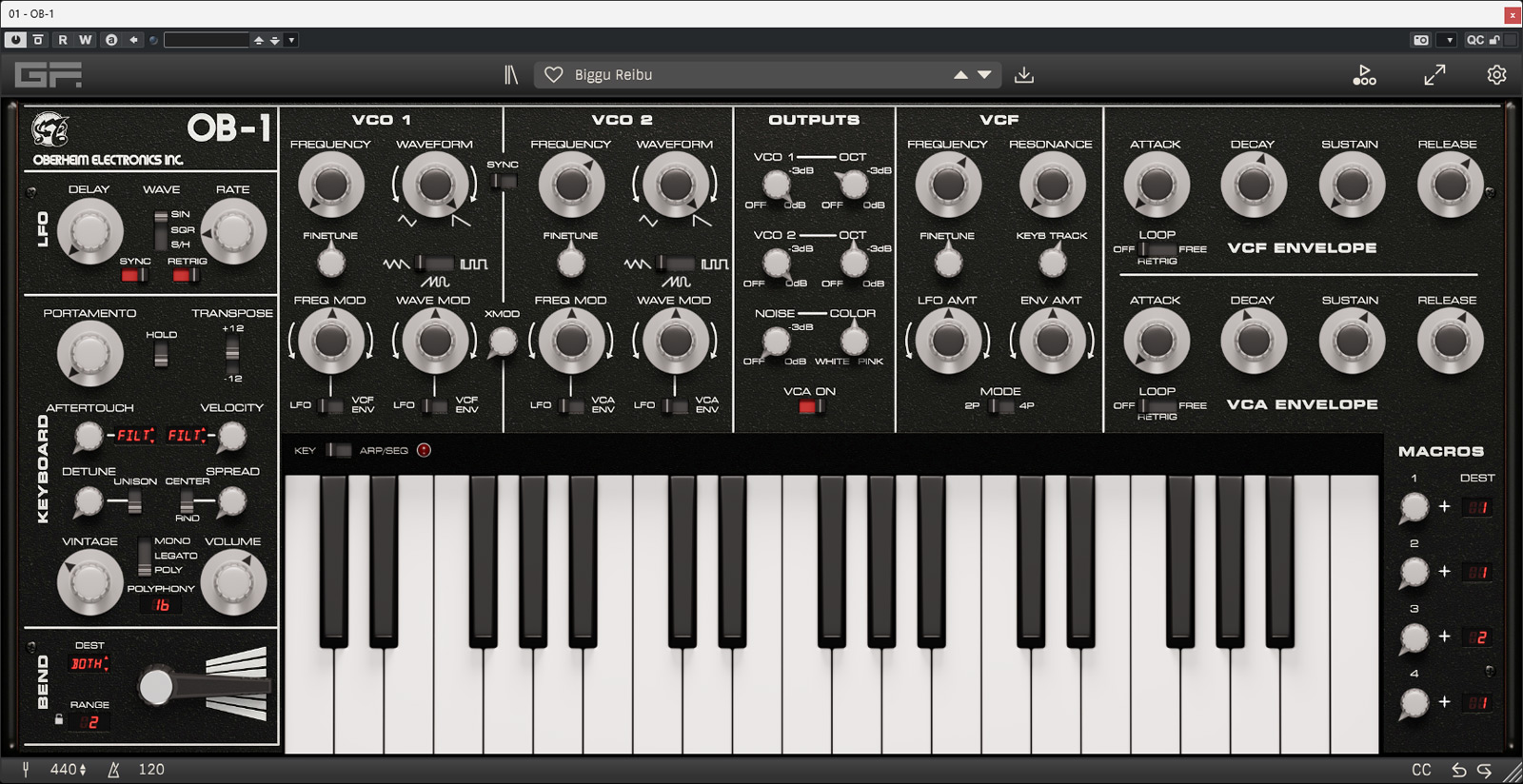Click the metronome tempo icon
This screenshot has width=1523, height=784.
(114, 770)
